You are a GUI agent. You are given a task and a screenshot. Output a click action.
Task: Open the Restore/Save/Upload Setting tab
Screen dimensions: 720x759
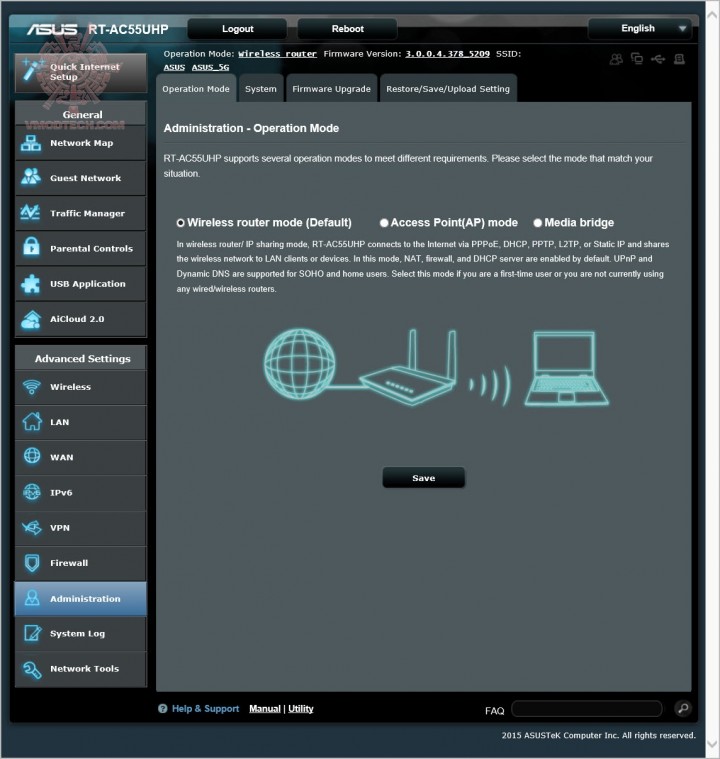coord(448,89)
